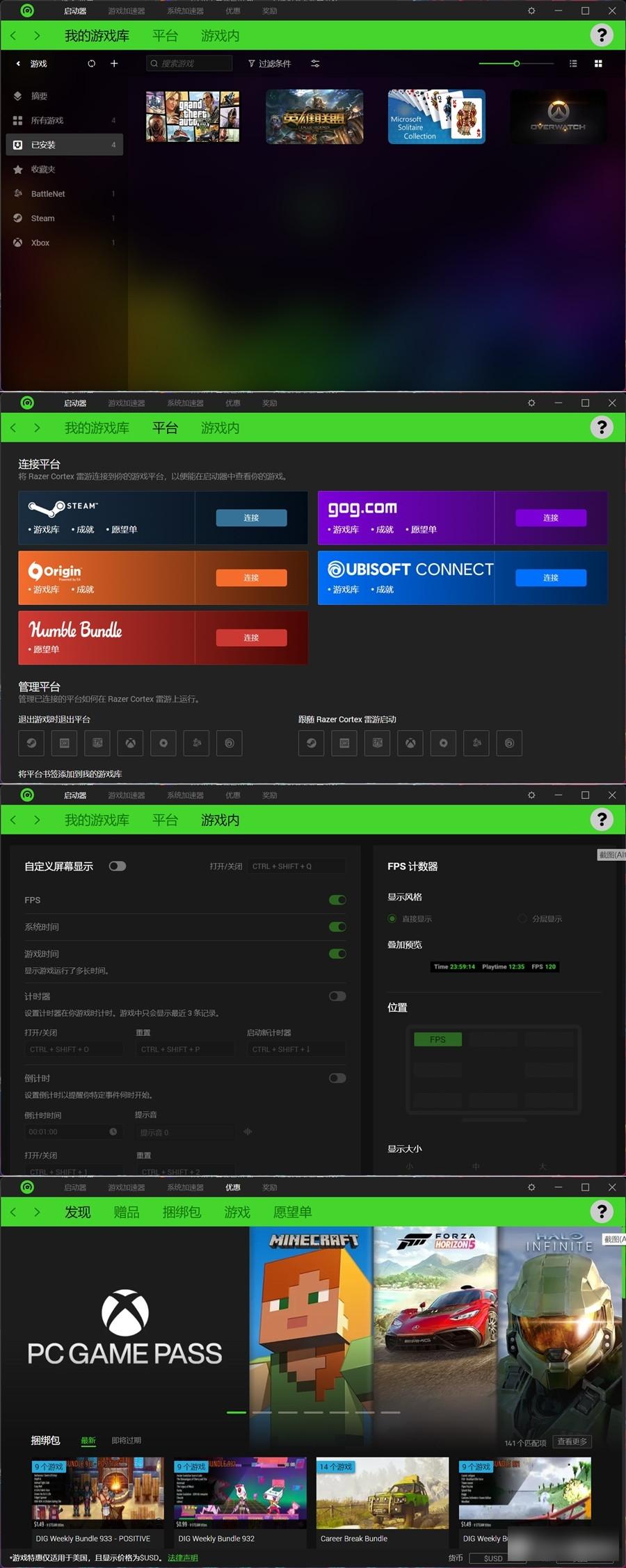Click the star icon beside 收藏夹
Screen dimensions: 626x1568
click(x=17, y=169)
